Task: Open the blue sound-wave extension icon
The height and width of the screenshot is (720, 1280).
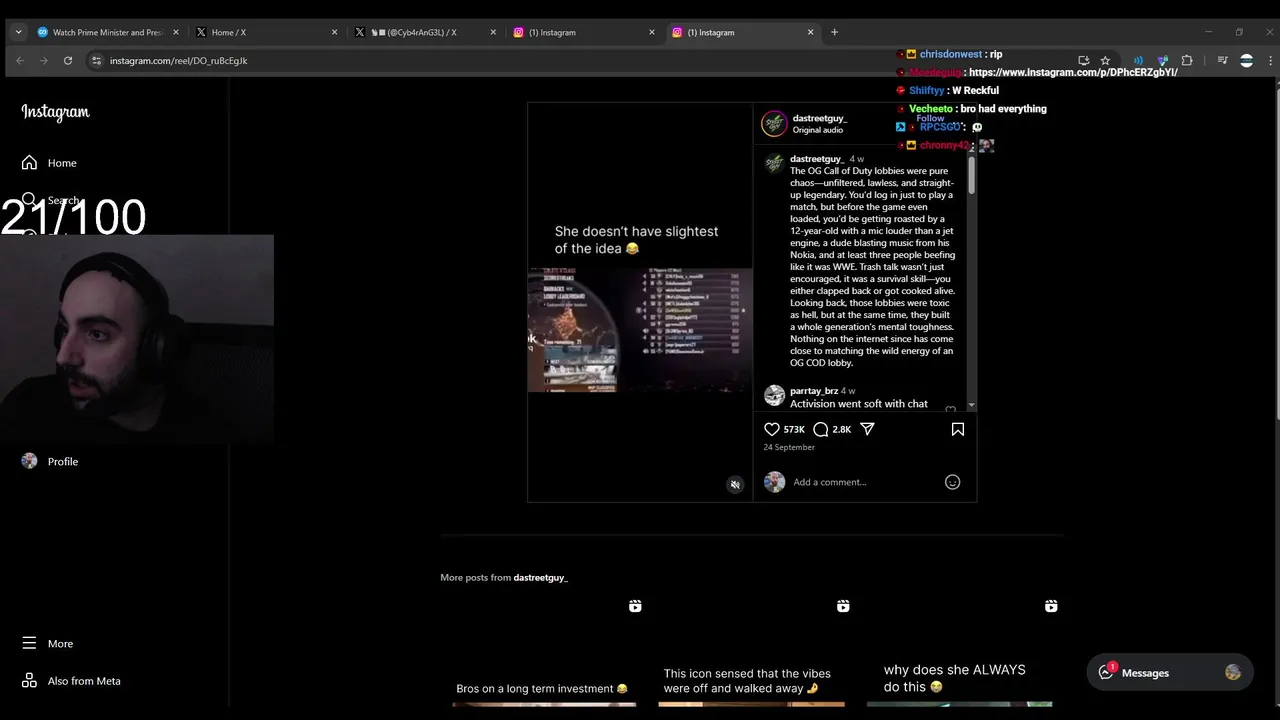Action: tap(1138, 61)
